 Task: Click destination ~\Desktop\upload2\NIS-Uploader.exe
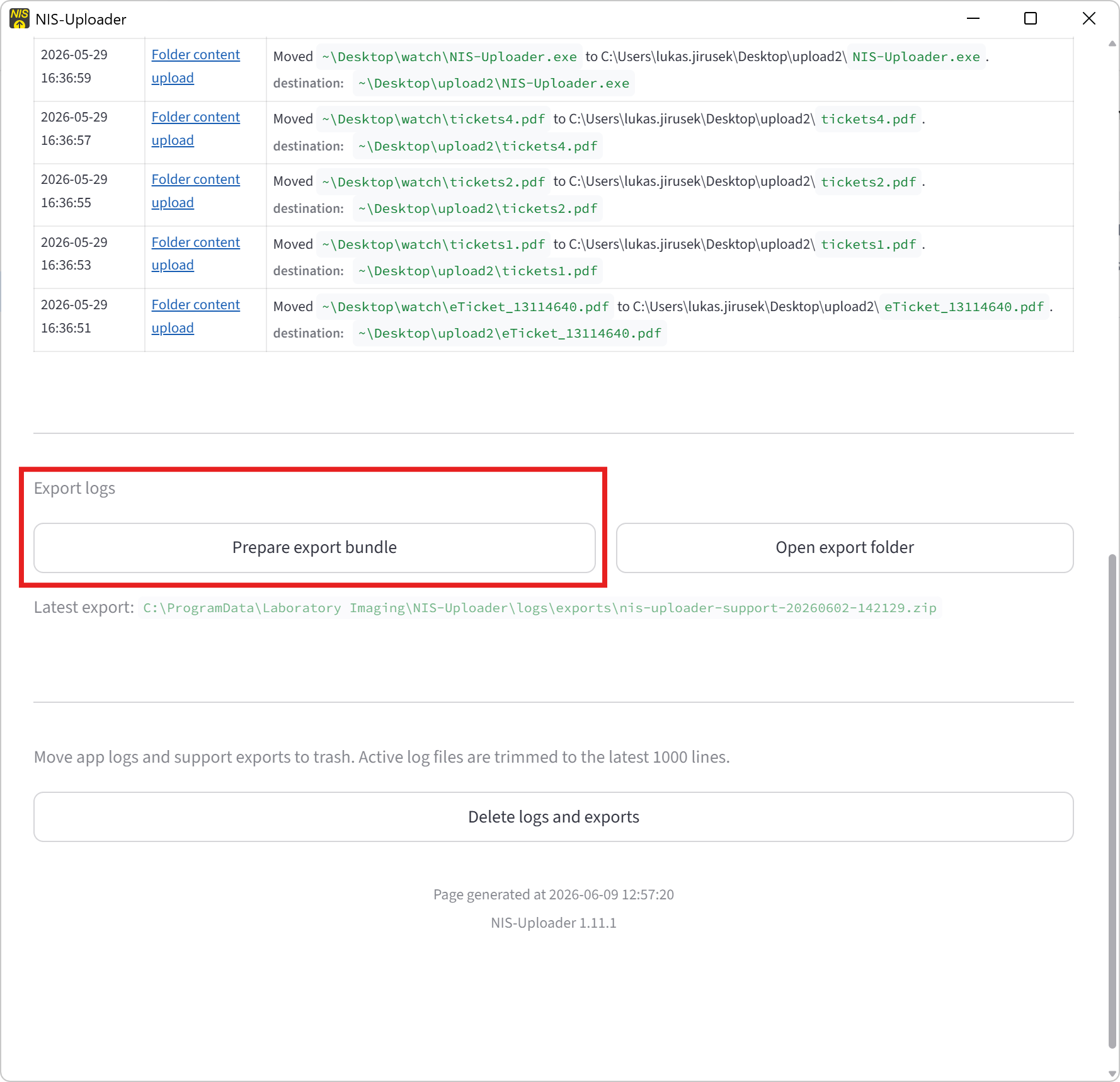[494, 83]
